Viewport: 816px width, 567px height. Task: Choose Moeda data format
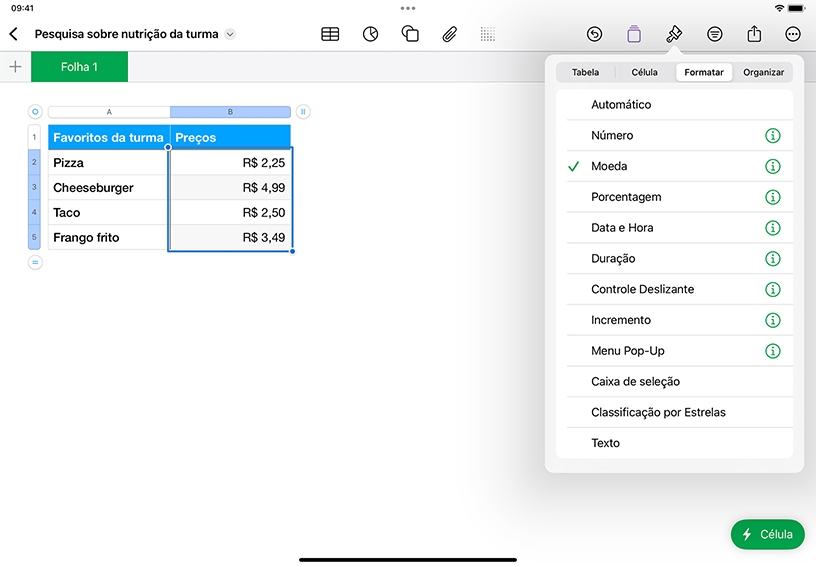pos(674,166)
